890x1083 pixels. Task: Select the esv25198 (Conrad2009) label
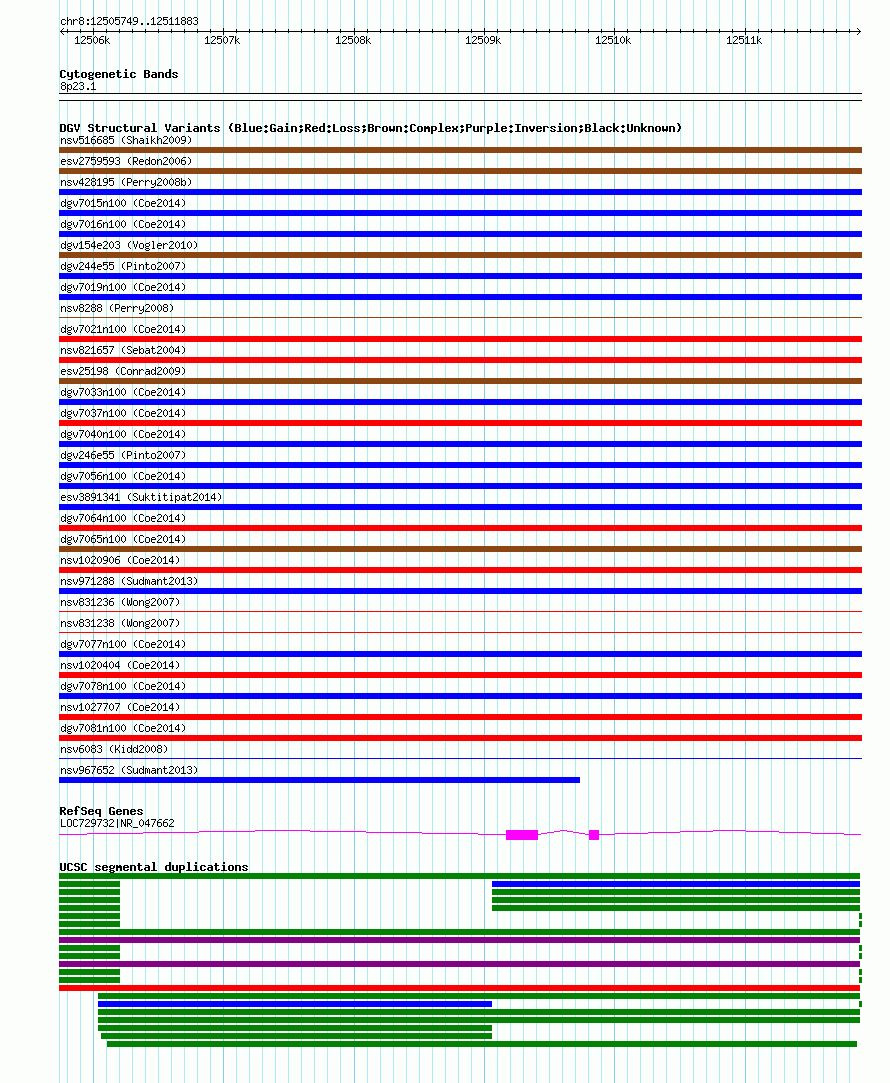pos(123,371)
